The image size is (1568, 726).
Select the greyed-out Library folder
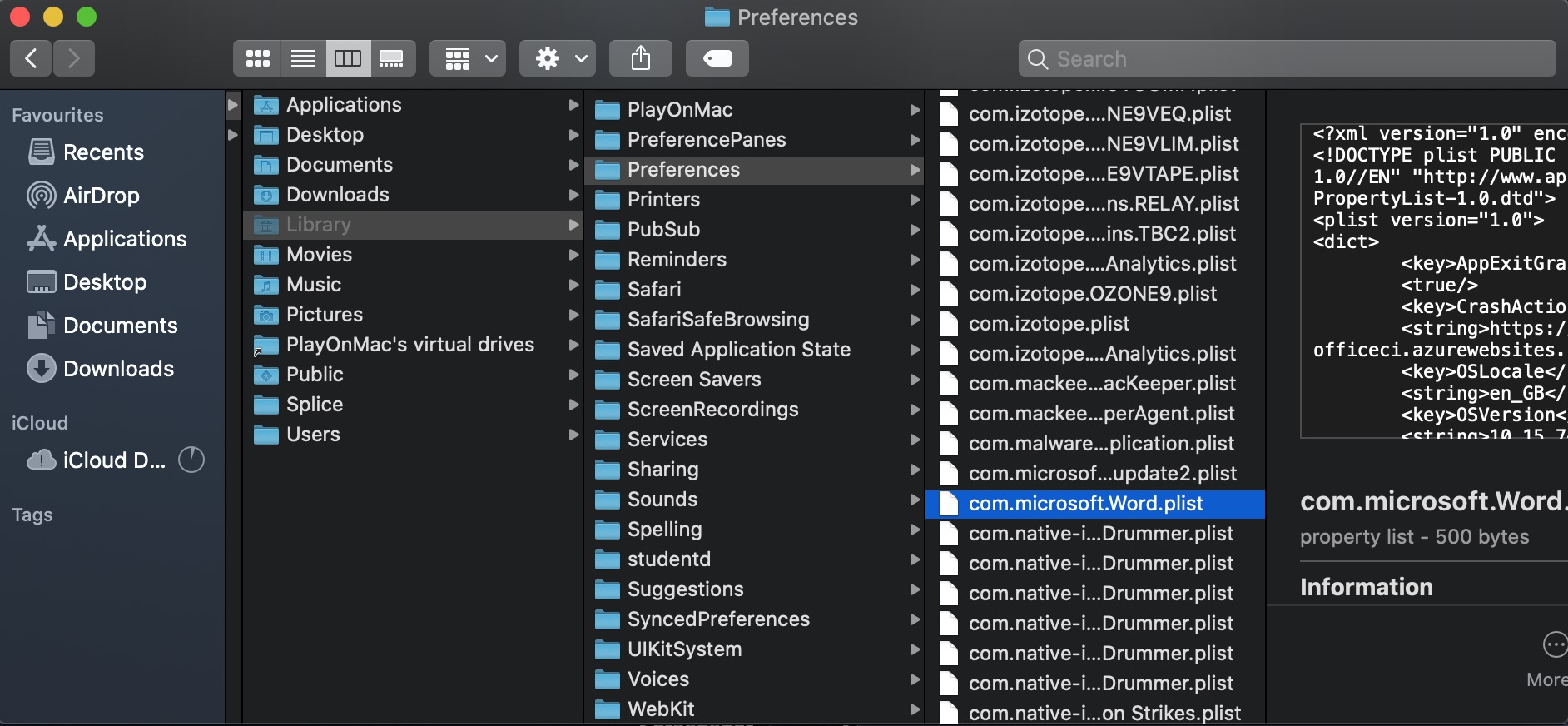413,225
